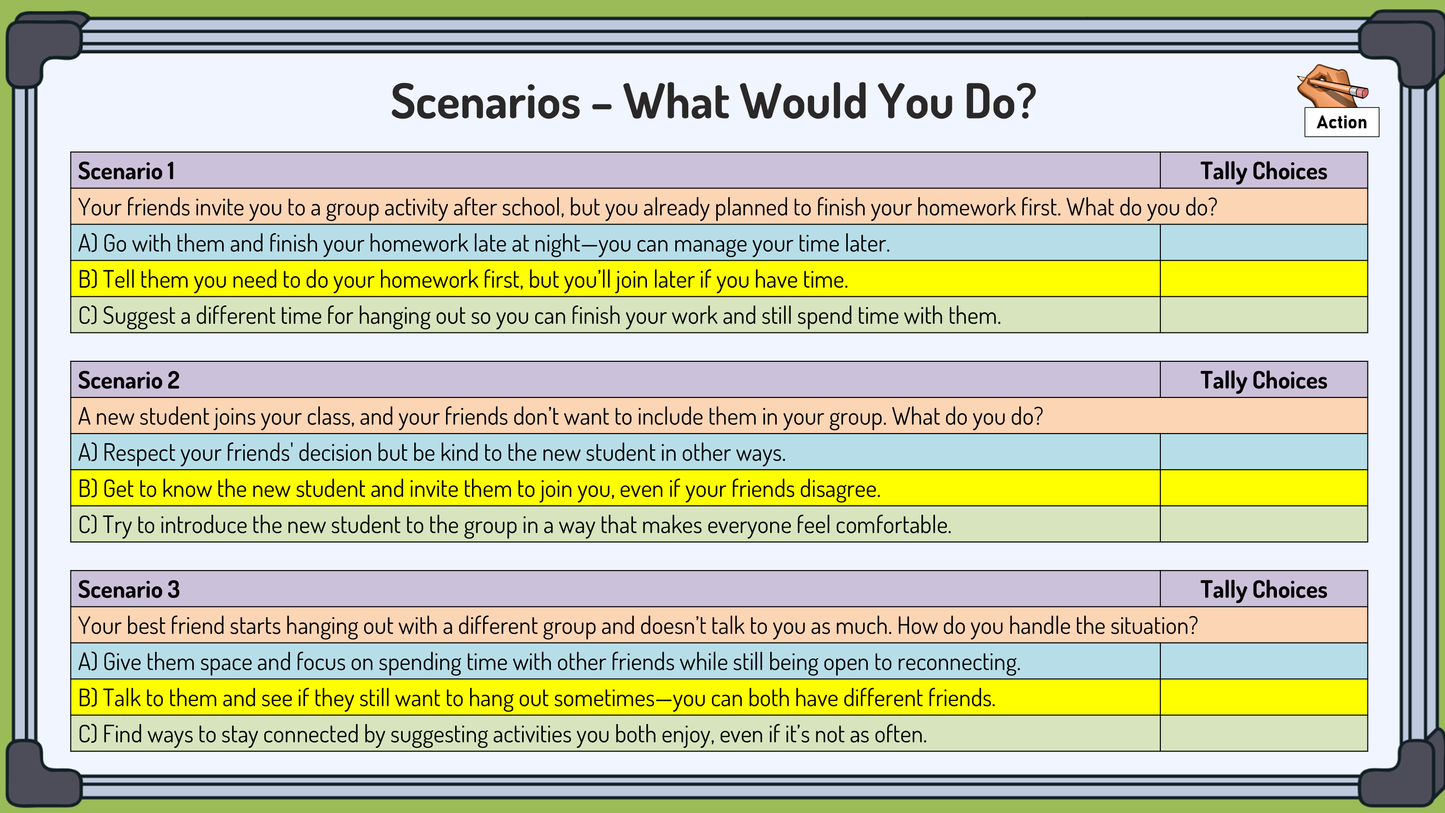Click tally cell beside 'Respect your friends' decision'

click(x=1263, y=452)
